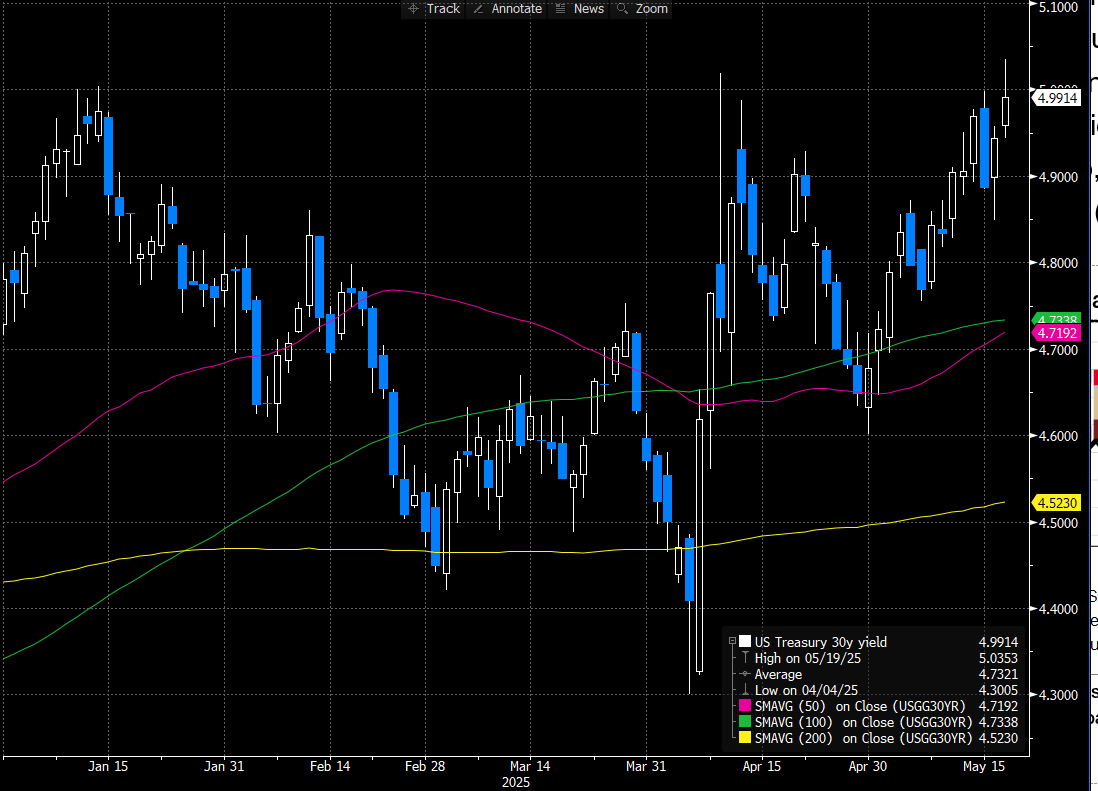The height and width of the screenshot is (791, 1098).
Task: Click the Apr 30 date label
Action: 868,766
